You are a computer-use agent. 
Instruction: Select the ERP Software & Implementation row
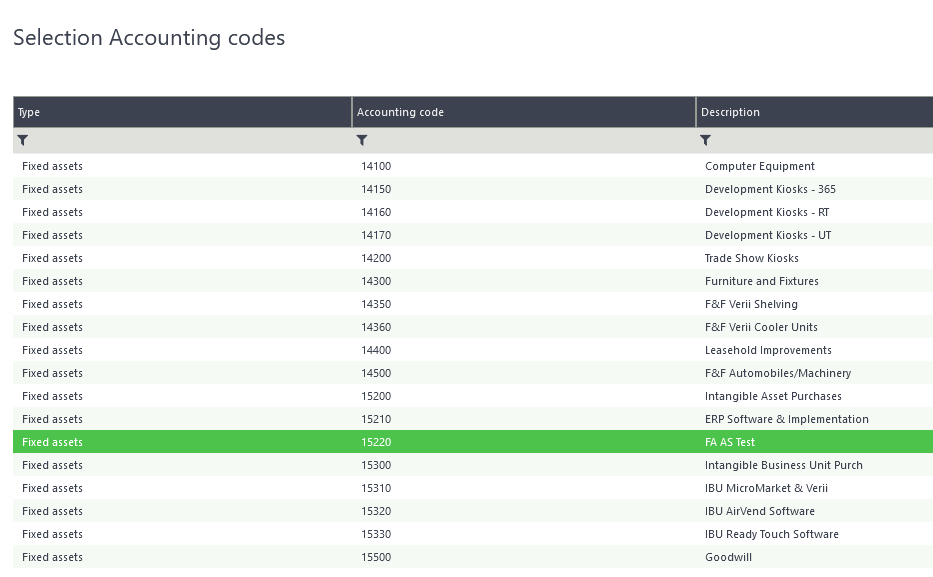click(786, 419)
